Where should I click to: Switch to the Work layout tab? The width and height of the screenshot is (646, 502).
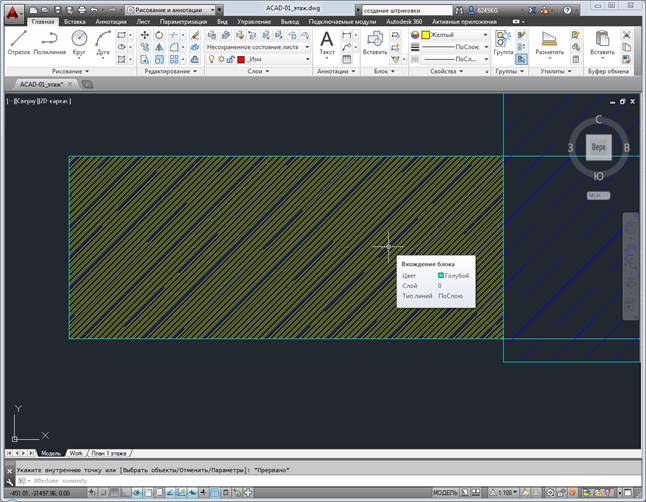[x=76, y=453]
